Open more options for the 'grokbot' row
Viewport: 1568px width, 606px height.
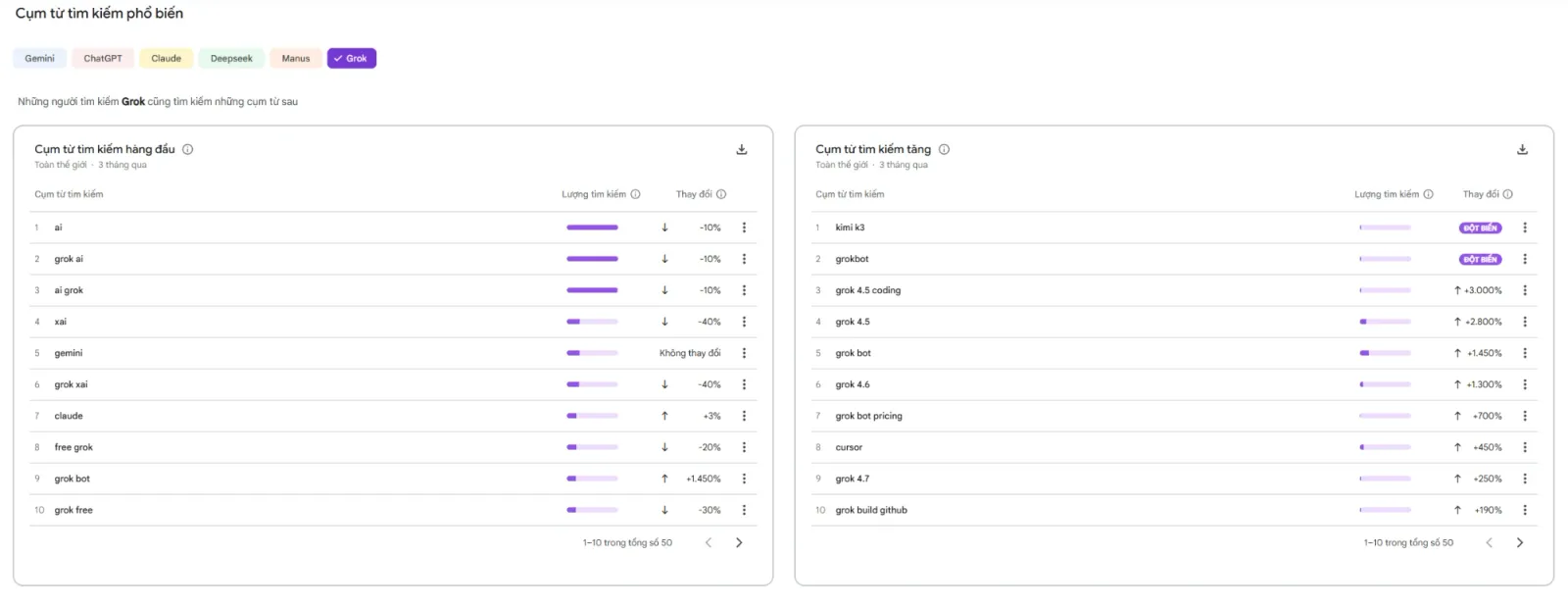pos(1525,259)
